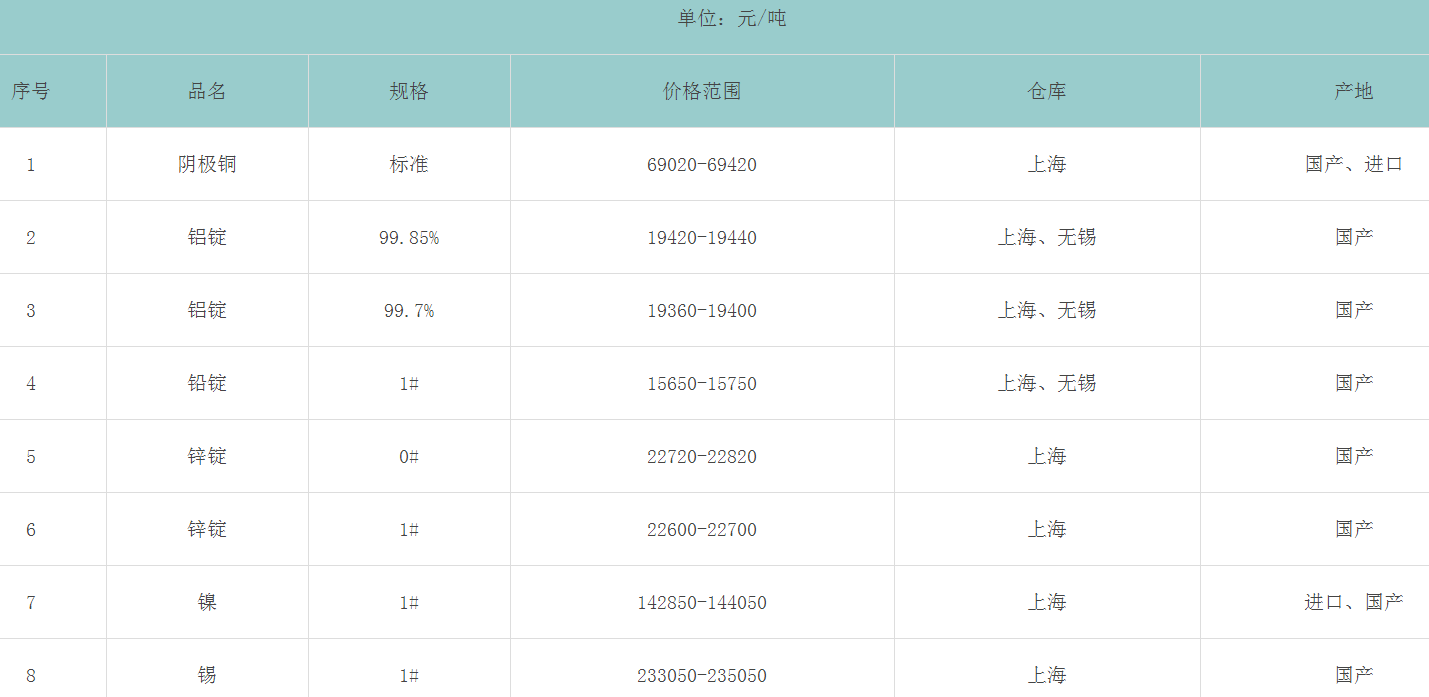Click the 进口、国产 origin cell for 镍
Viewport: 1429px width, 697px height.
(x=1354, y=602)
